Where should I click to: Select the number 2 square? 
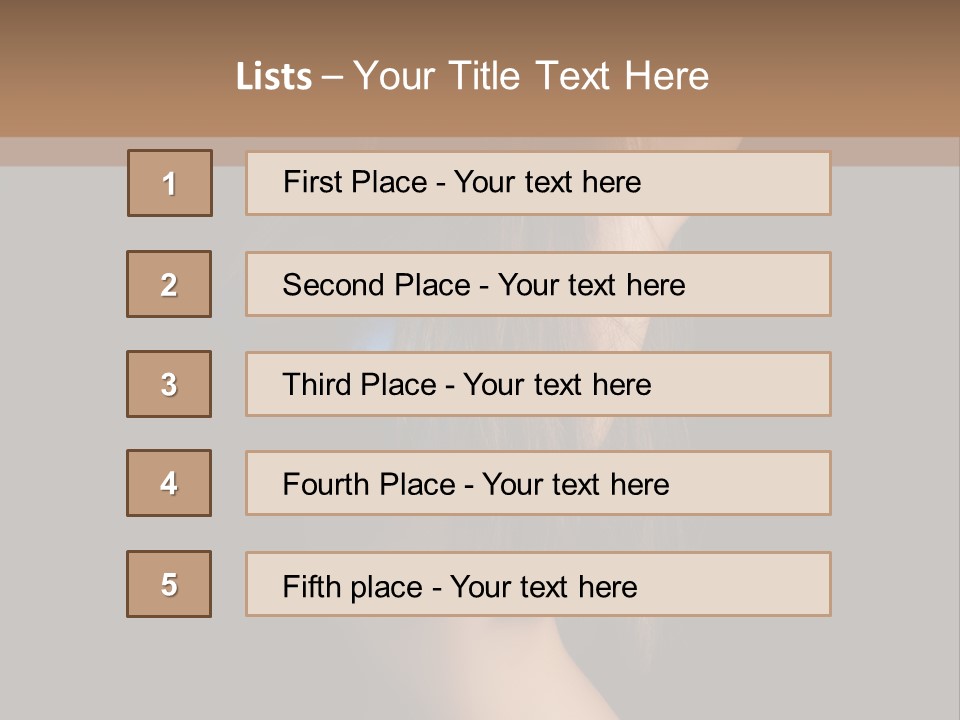[x=169, y=284]
